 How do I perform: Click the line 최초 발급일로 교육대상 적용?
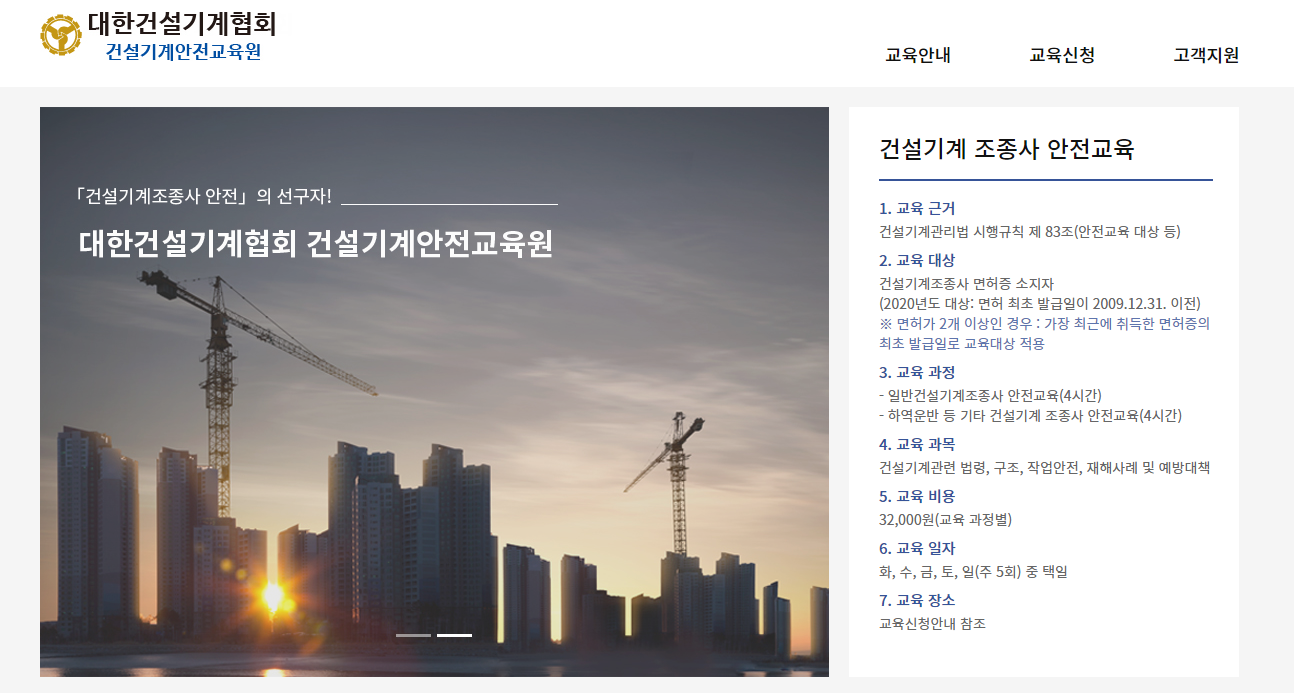[962, 343]
